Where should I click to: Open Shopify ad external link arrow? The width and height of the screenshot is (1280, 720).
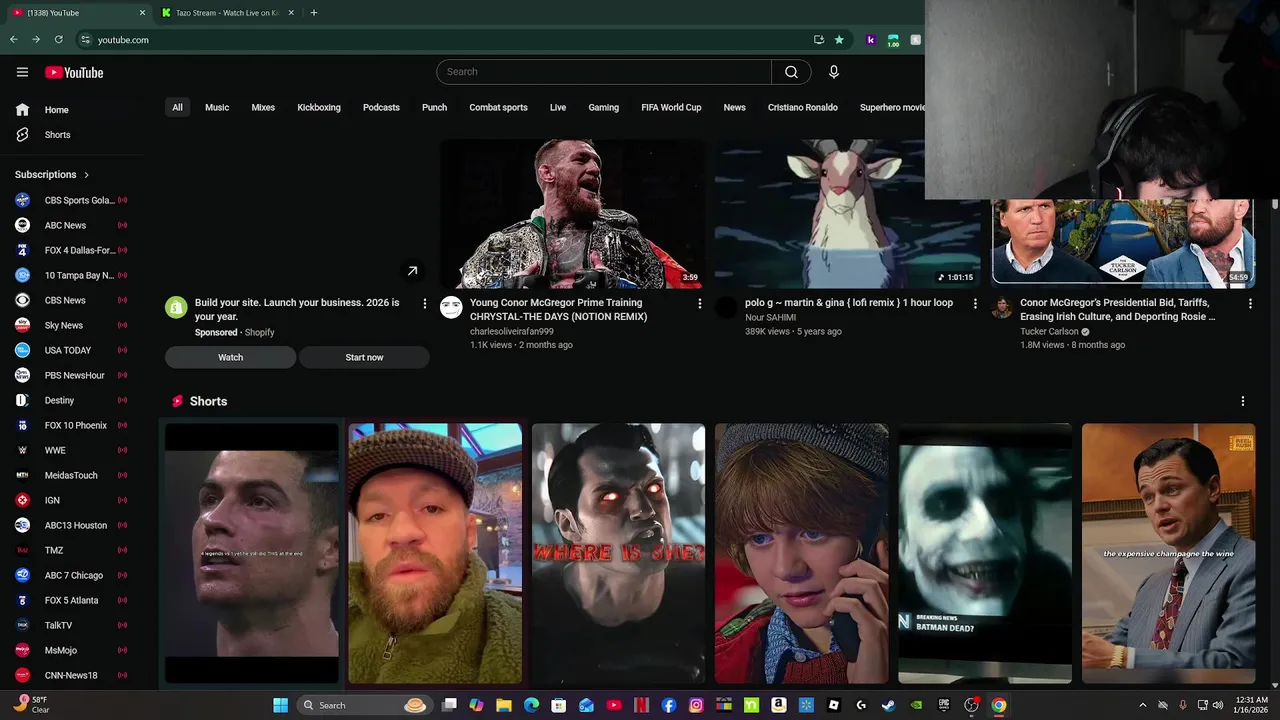click(412, 271)
